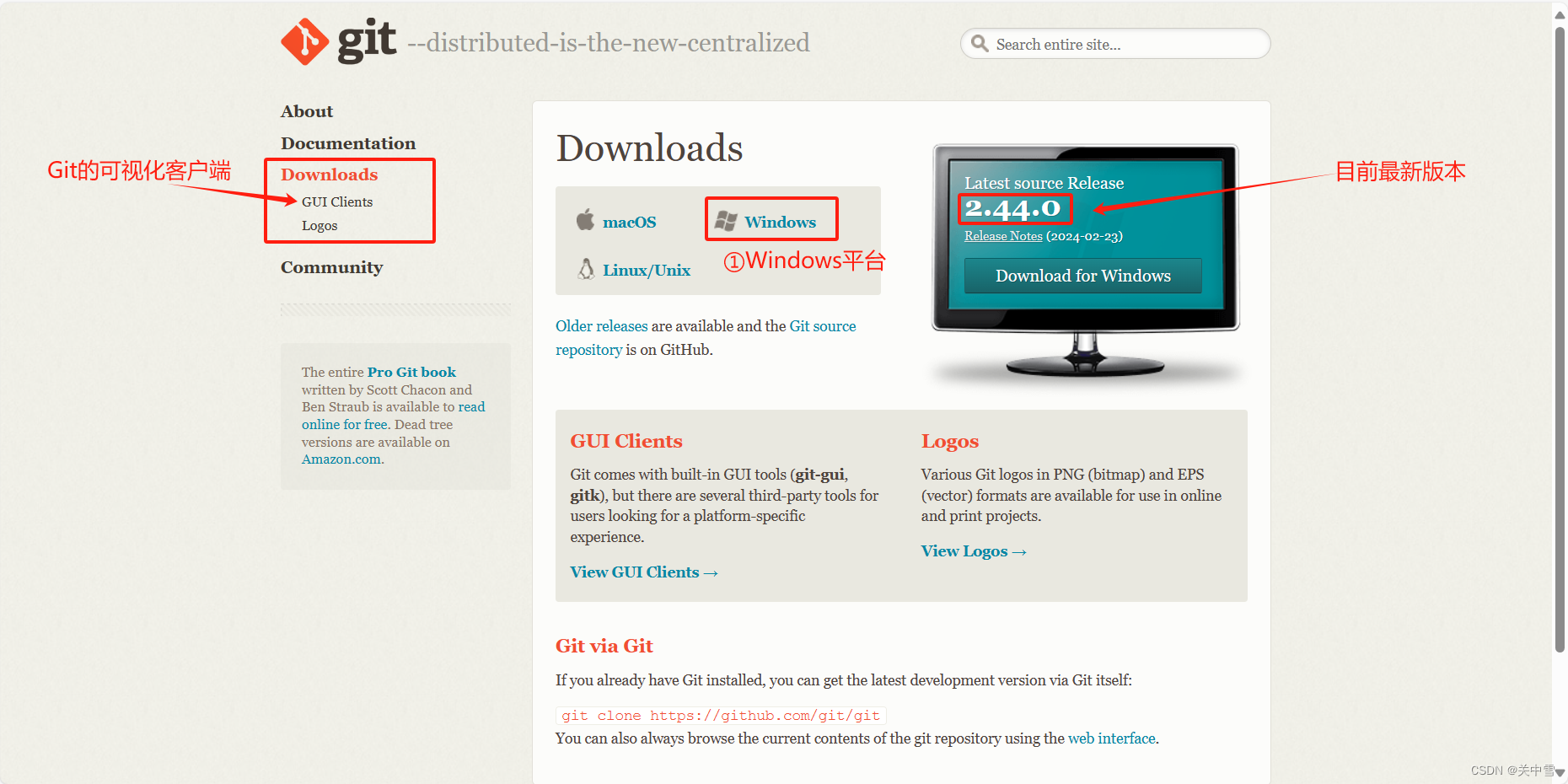Open Logos in the sidebar

320,226
